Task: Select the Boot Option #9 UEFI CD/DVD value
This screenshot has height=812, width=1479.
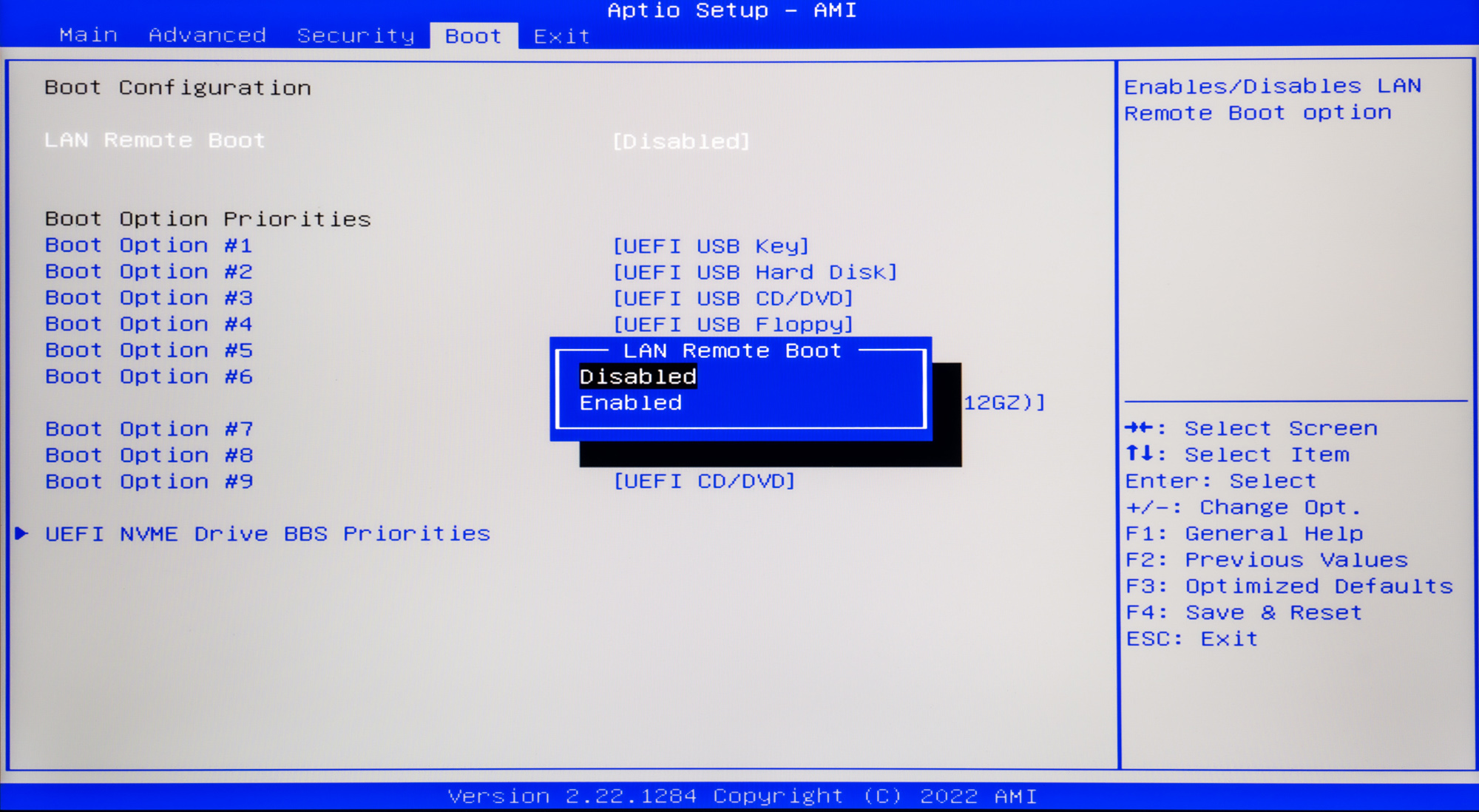Action: [704, 481]
